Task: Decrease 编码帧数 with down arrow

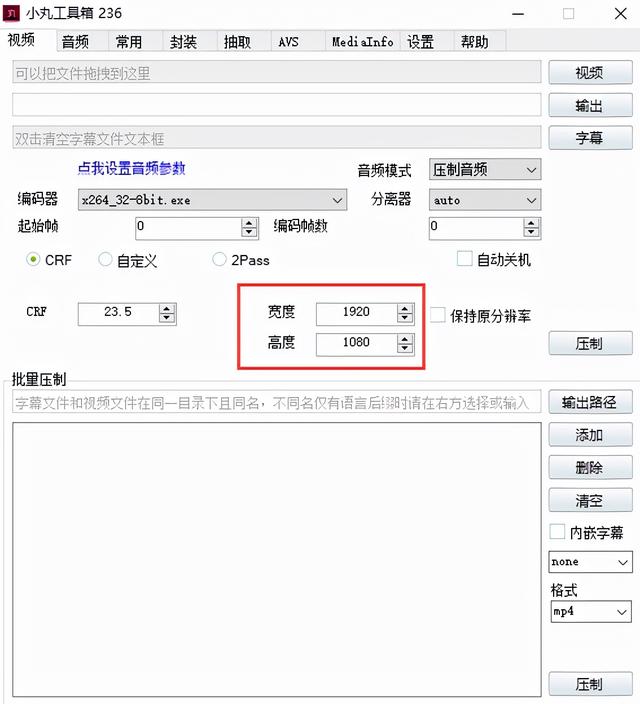Action: tap(531, 233)
